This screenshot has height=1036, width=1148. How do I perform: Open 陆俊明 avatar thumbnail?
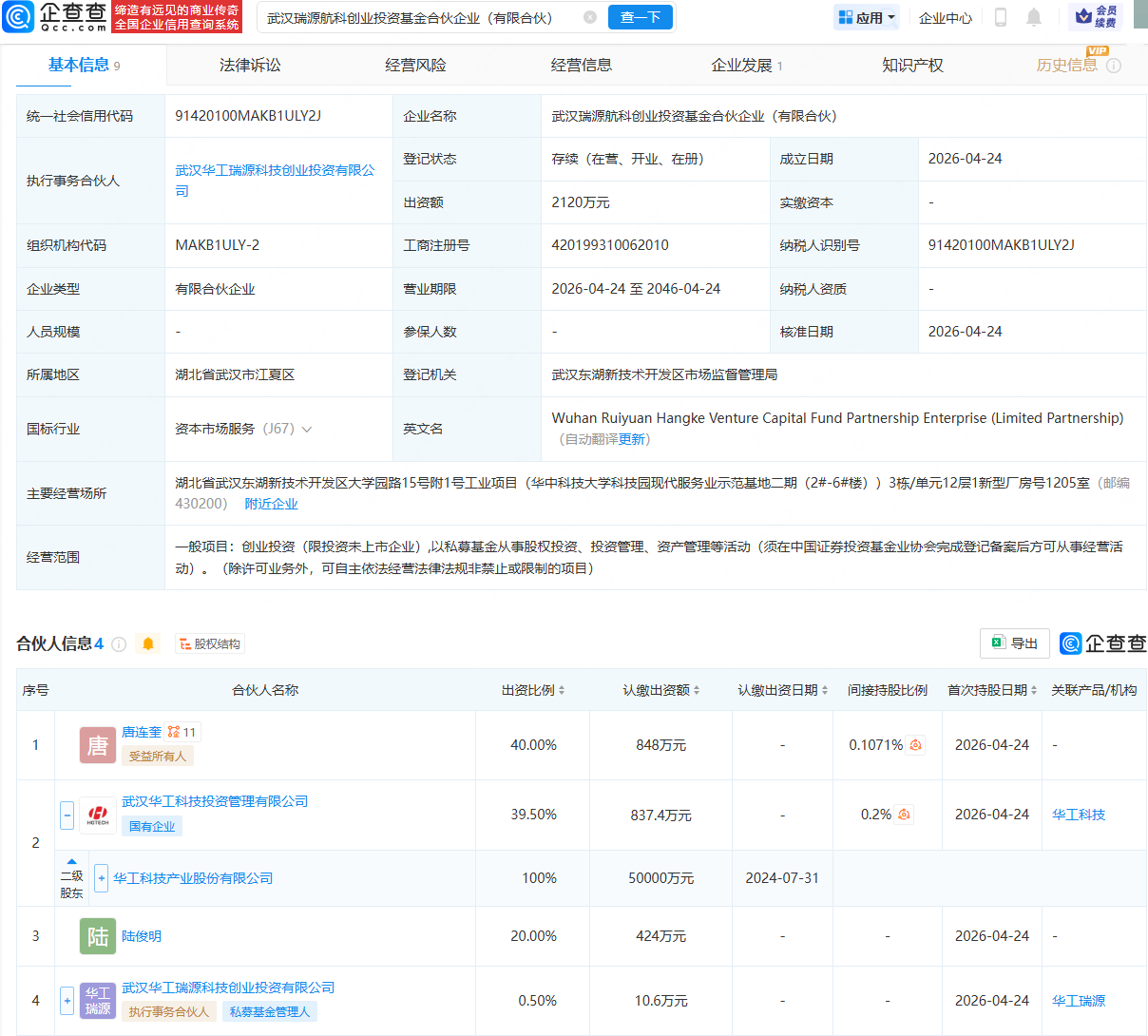pos(98,936)
